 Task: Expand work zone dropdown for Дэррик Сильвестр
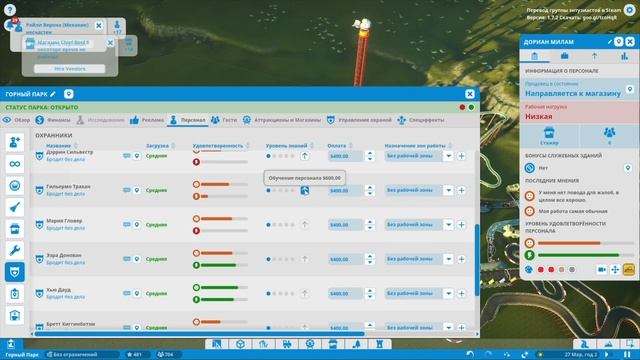click(x=448, y=156)
